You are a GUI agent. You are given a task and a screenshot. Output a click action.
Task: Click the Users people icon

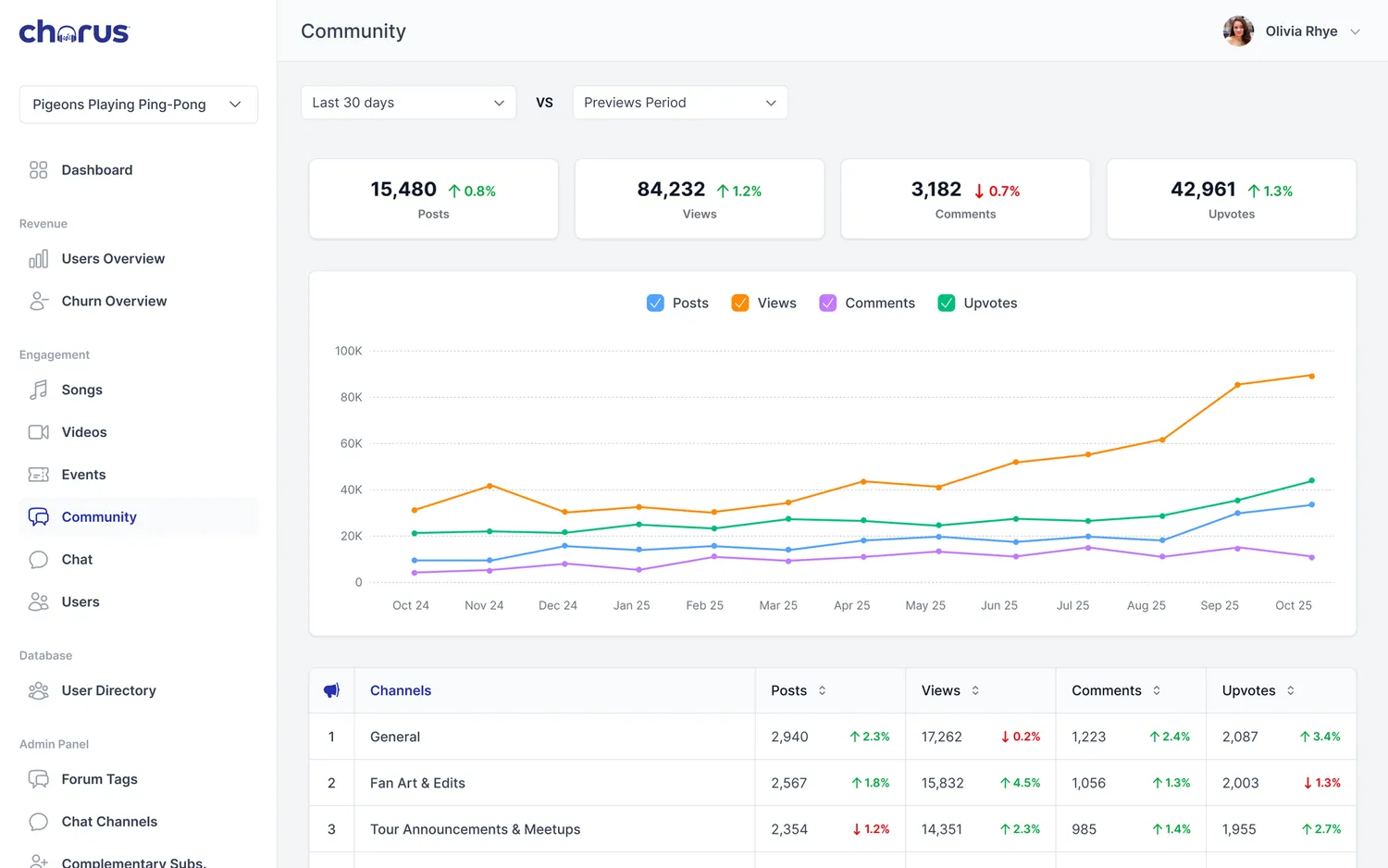coord(38,602)
